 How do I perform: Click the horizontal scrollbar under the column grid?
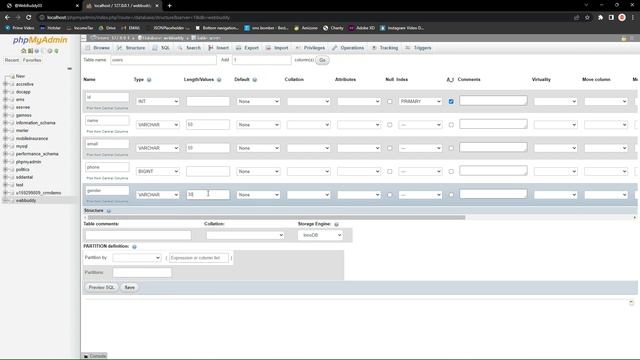(276, 218)
